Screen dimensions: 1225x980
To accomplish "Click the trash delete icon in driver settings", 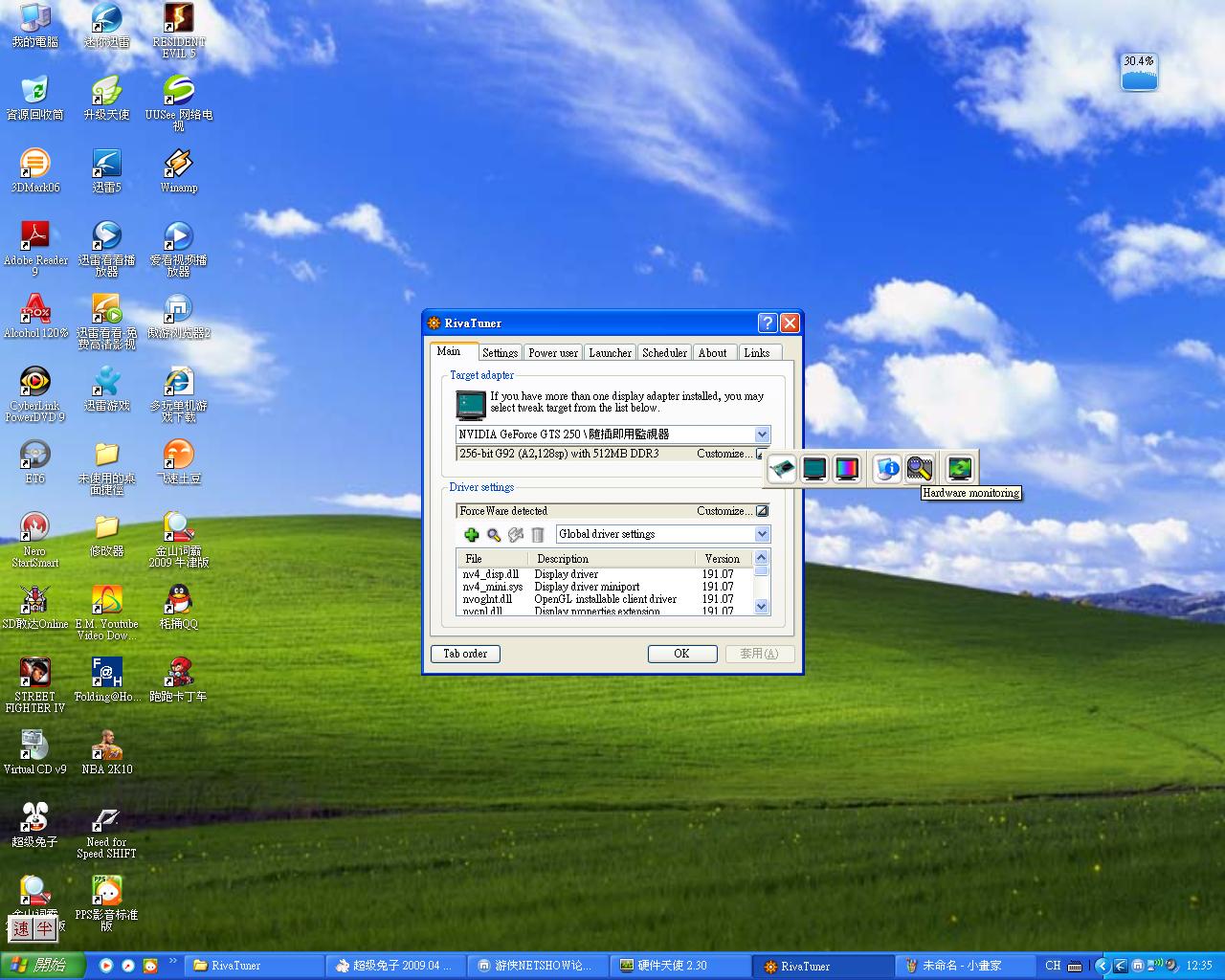I will click(x=538, y=535).
